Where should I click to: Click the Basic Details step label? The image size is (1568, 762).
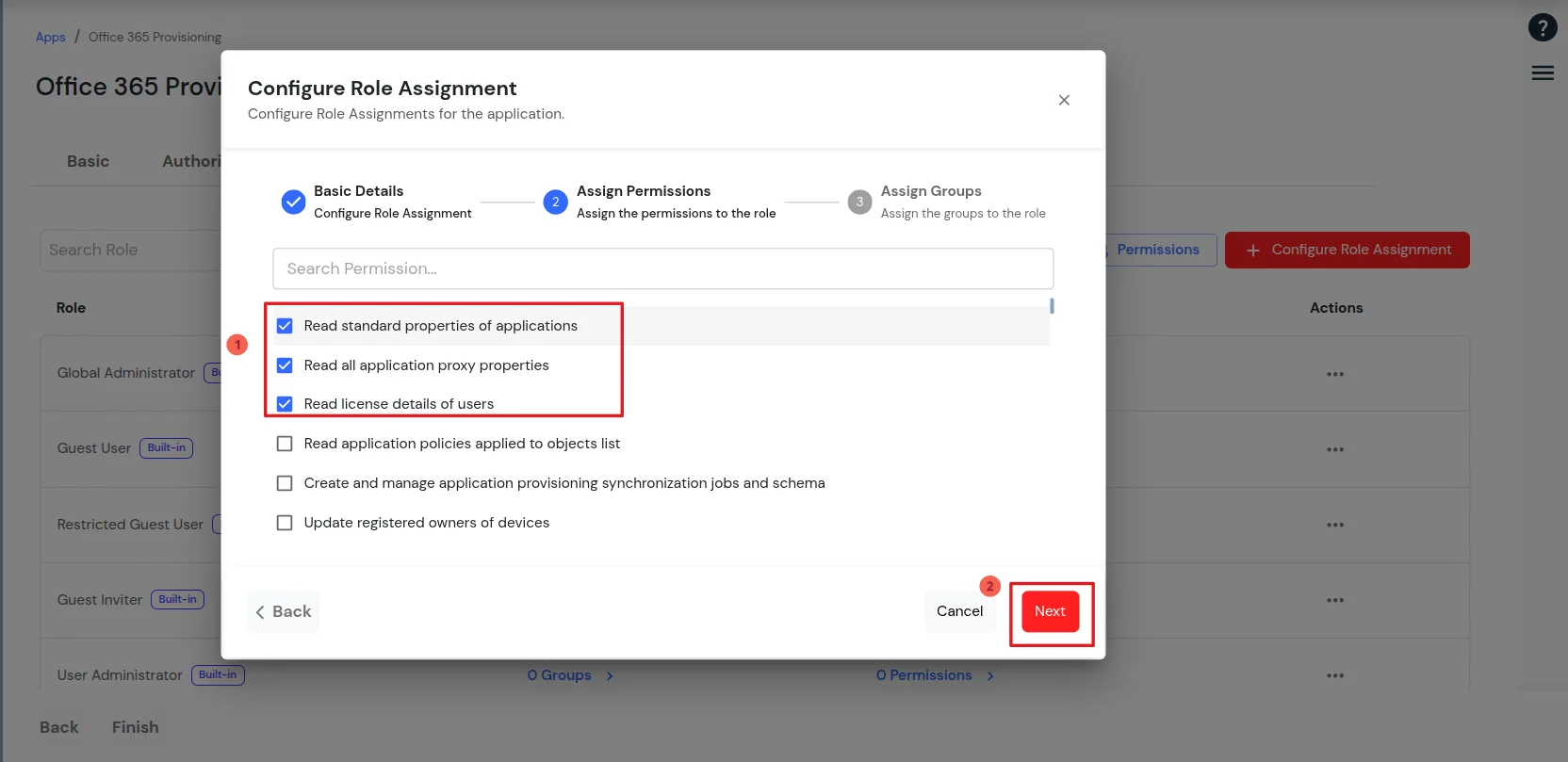pos(358,191)
